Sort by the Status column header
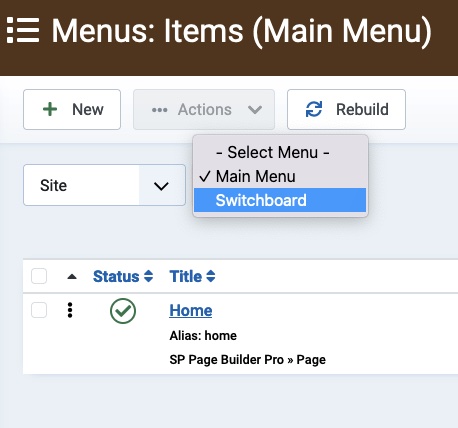 coord(116,276)
